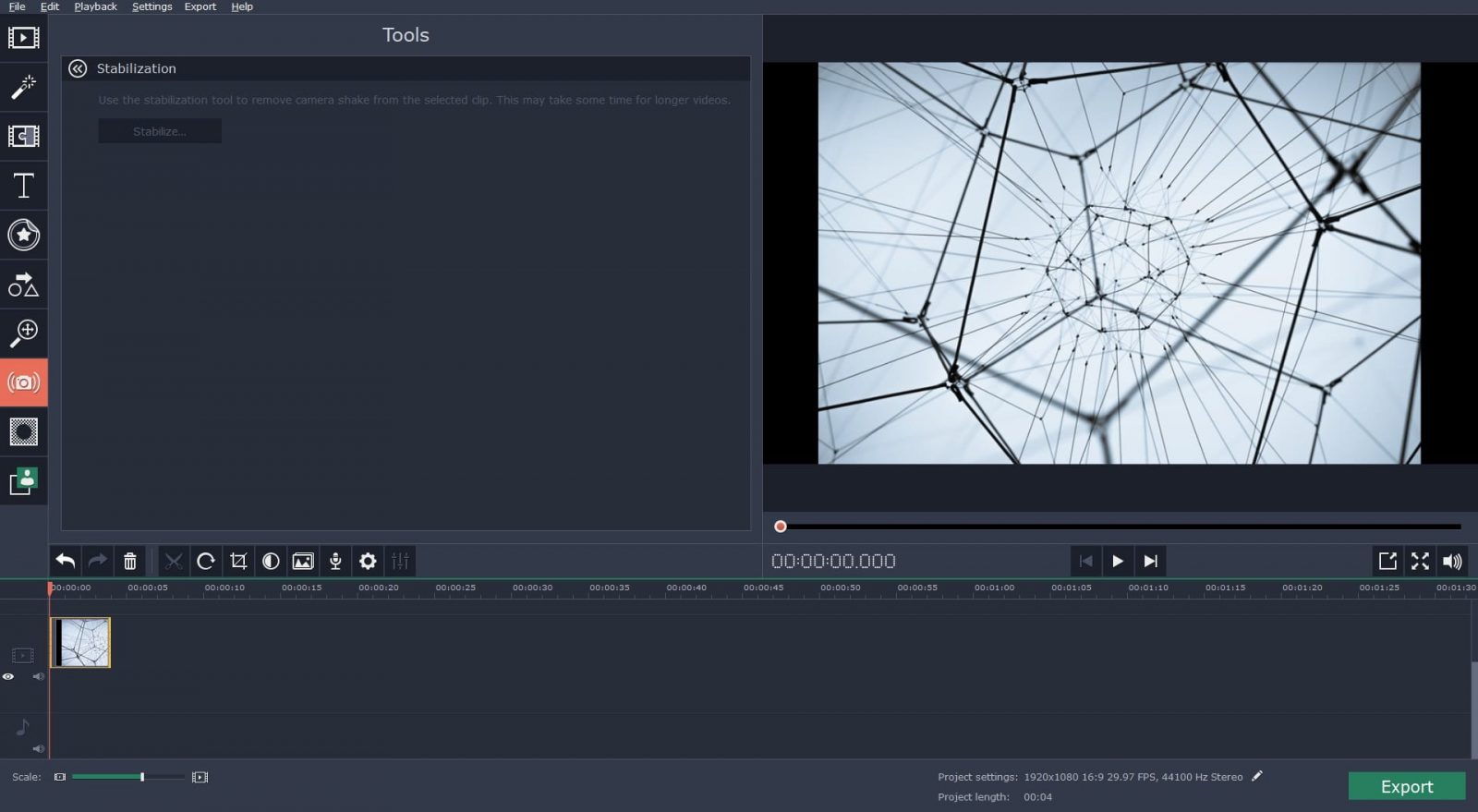Click the timeline Scale slider

(128, 777)
